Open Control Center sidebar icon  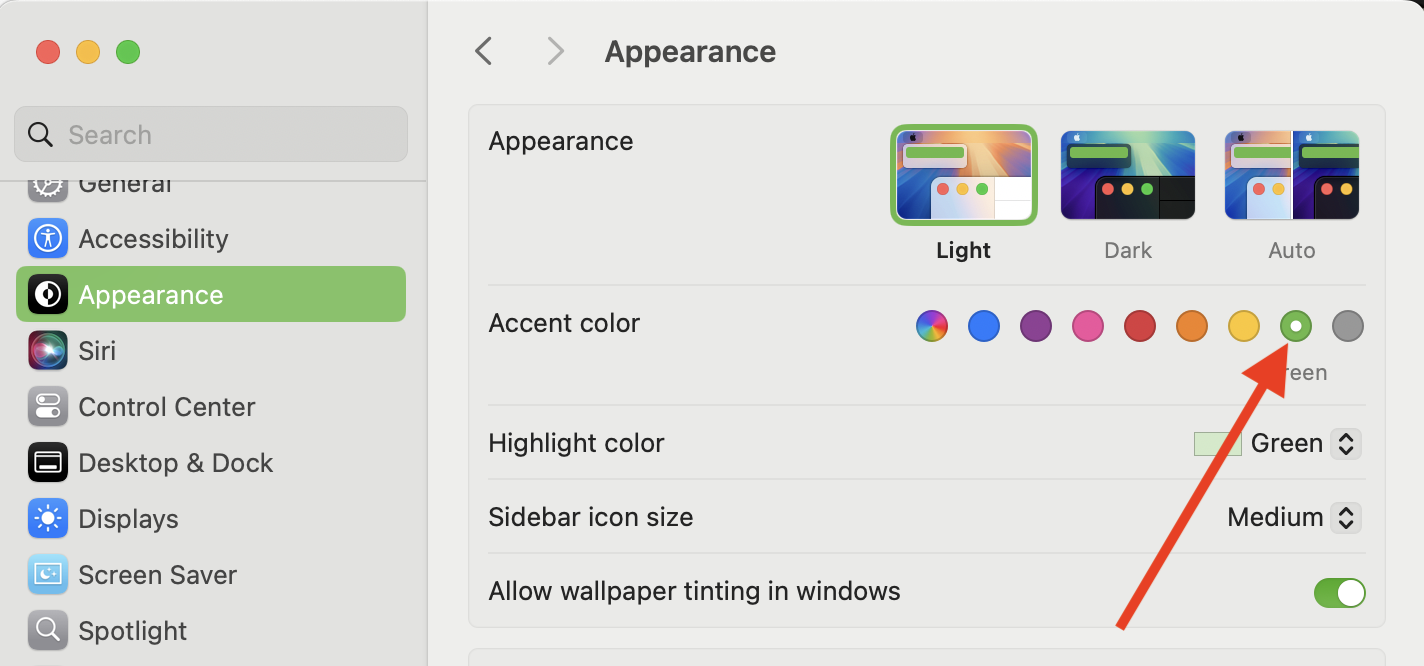click(x=48, y=407)
